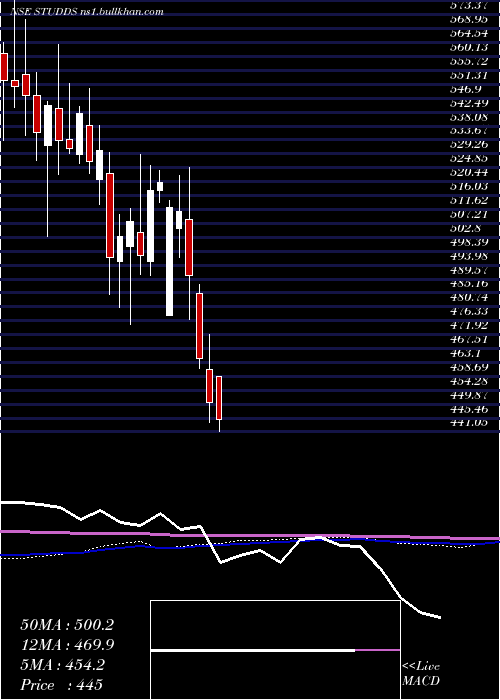Click the rightmost red candlestick on chart
Viewport: 500px width, 700px height.
(219, 398)
